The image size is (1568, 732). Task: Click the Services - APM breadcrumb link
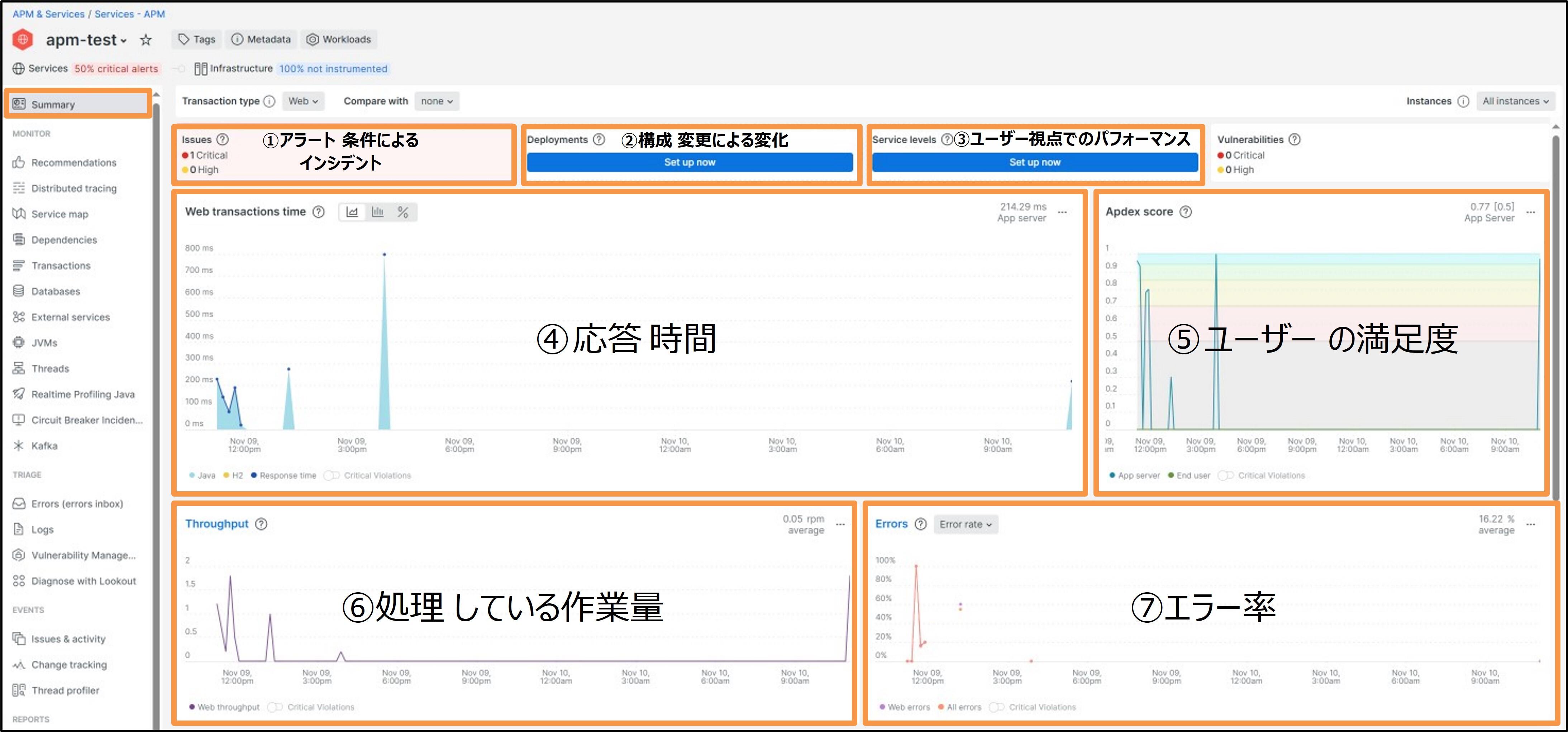click(129, 13)
